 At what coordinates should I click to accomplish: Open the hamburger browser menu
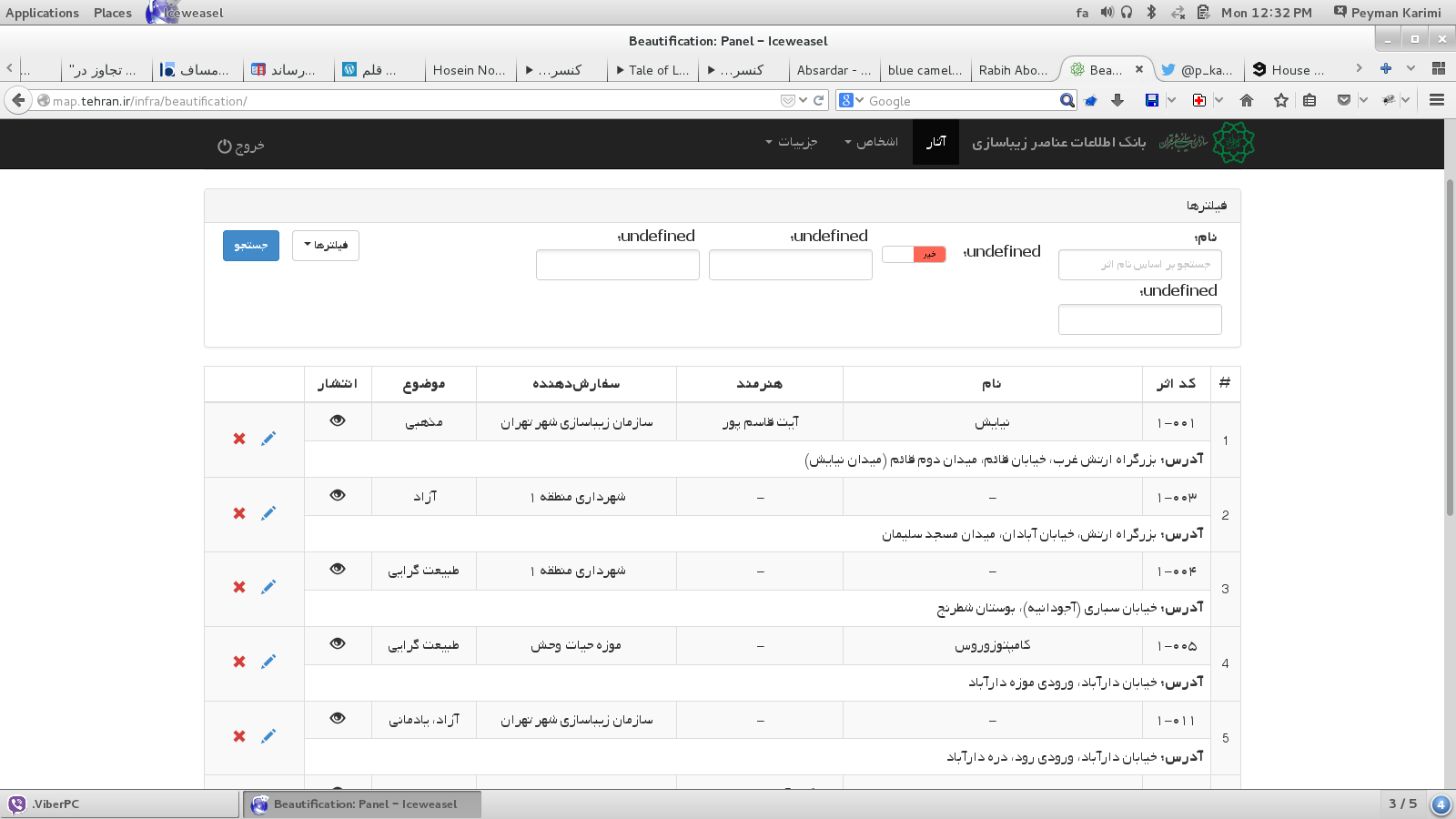pyautogui.click(x=1437, y=100)
